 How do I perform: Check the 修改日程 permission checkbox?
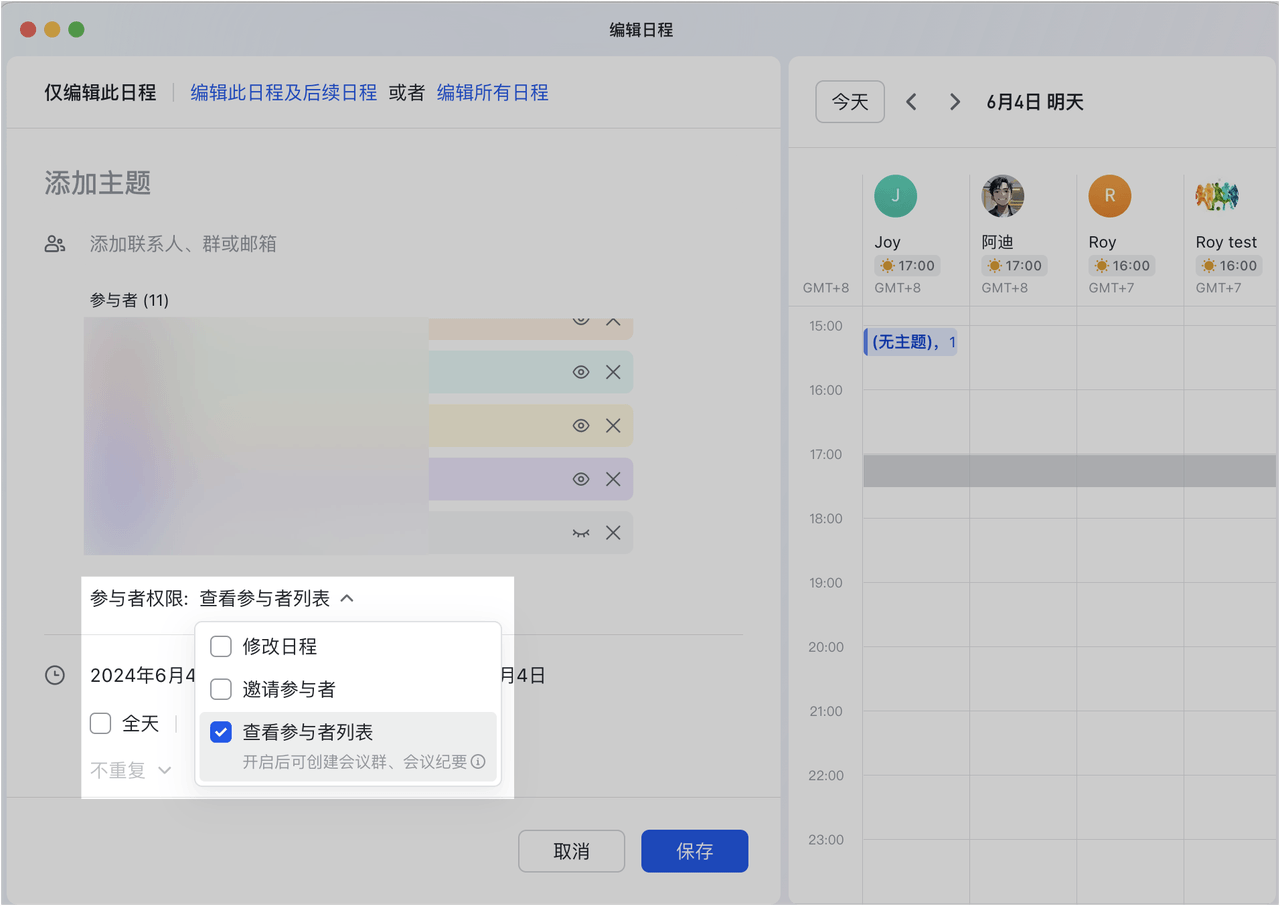click(221, 647)
